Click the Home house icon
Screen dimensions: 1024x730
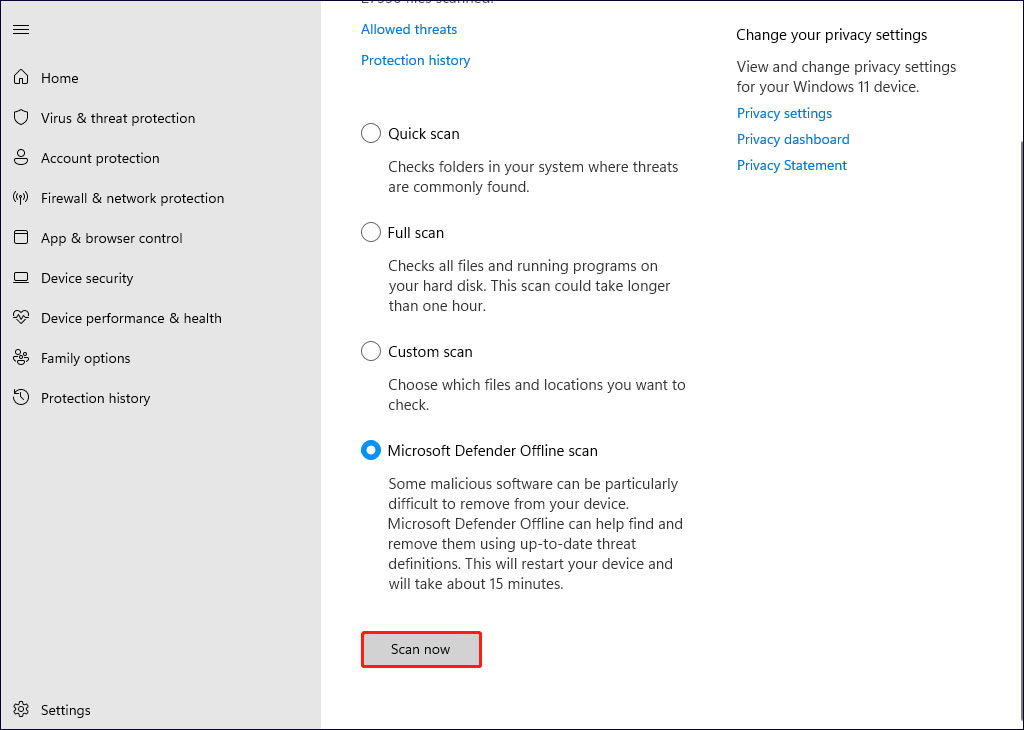point(21,78)
